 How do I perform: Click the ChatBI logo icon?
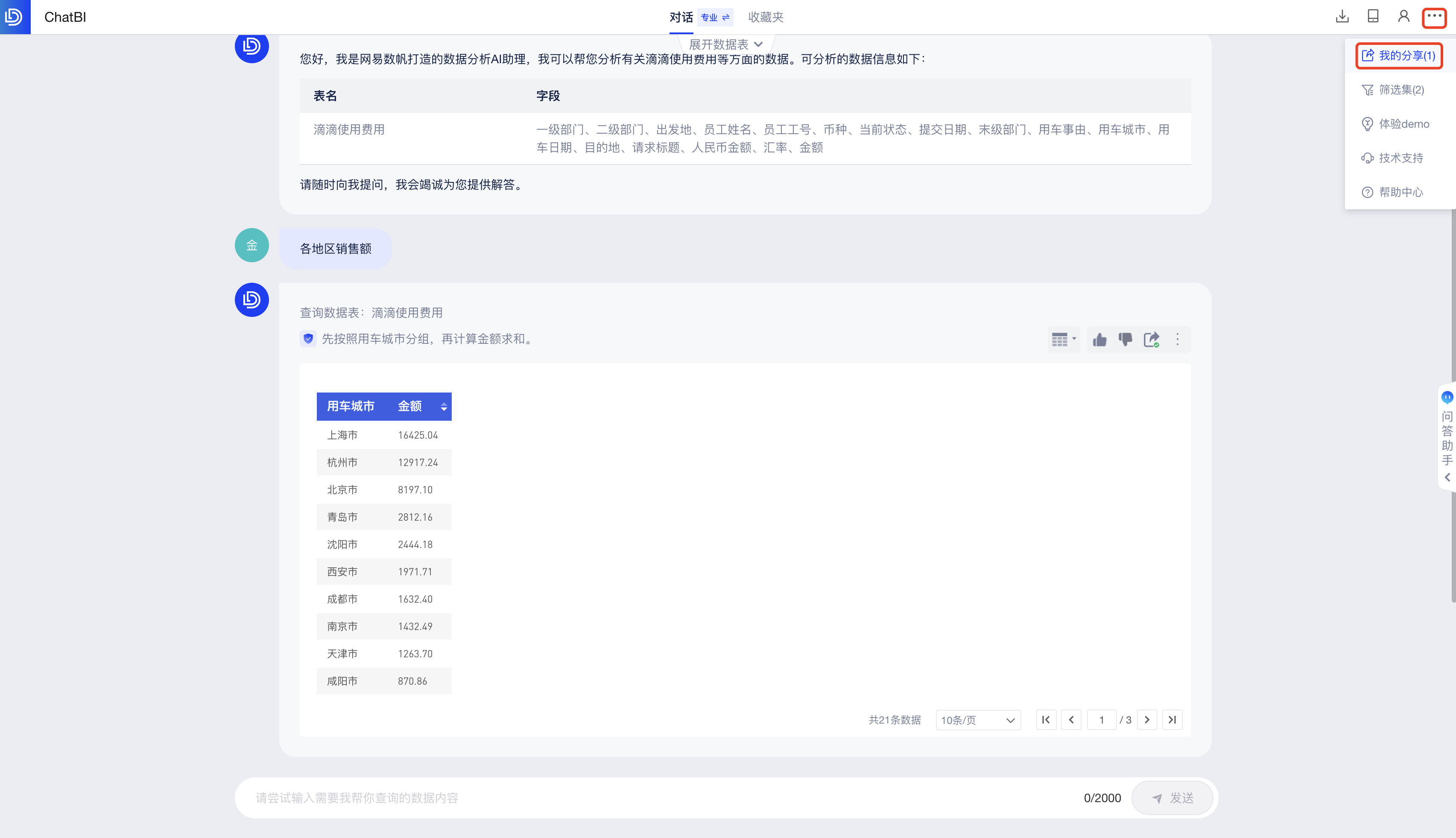pyautogui.click(x=15, y=17)
